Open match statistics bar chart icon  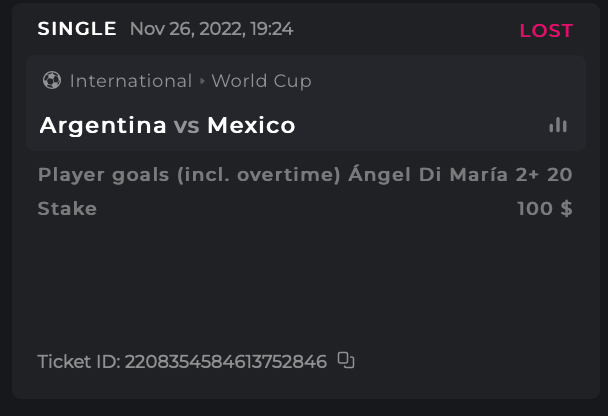click(558, 125)
